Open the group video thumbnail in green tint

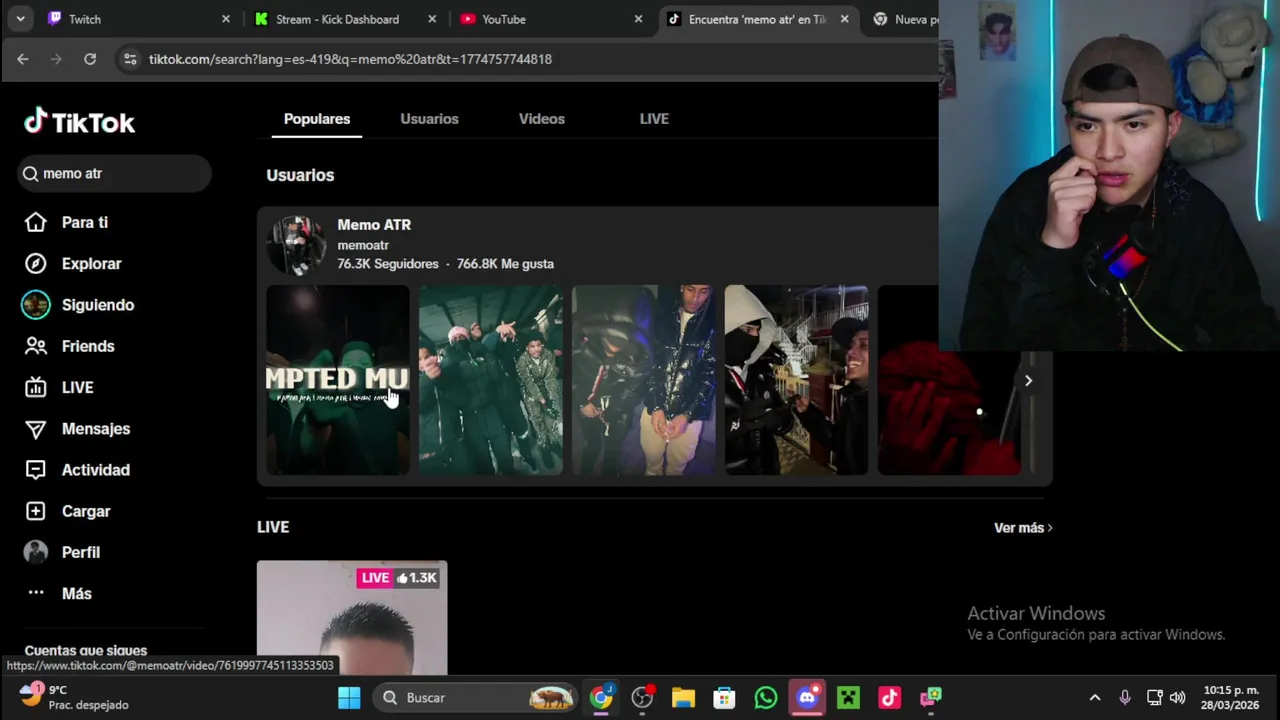point(491,380)
